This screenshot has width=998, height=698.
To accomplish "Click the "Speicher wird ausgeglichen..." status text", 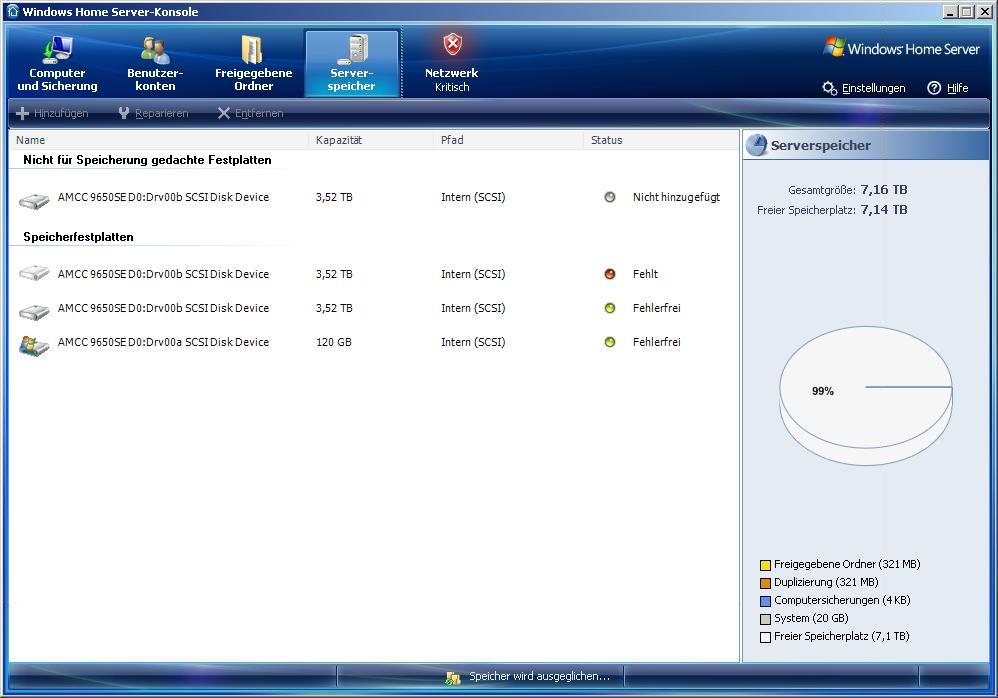I will [540, 676].
